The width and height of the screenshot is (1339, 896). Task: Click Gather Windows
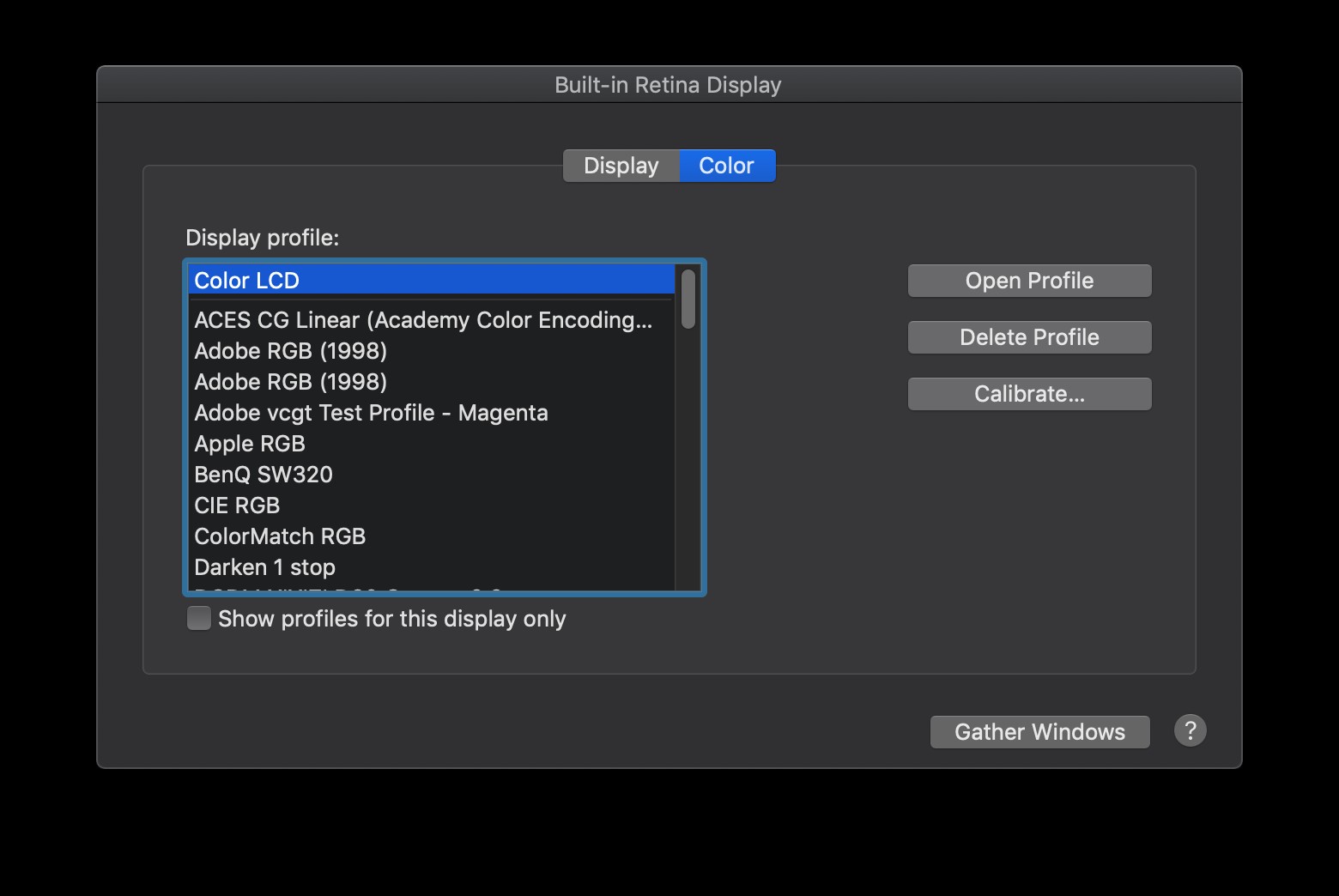pos(1039,731)
